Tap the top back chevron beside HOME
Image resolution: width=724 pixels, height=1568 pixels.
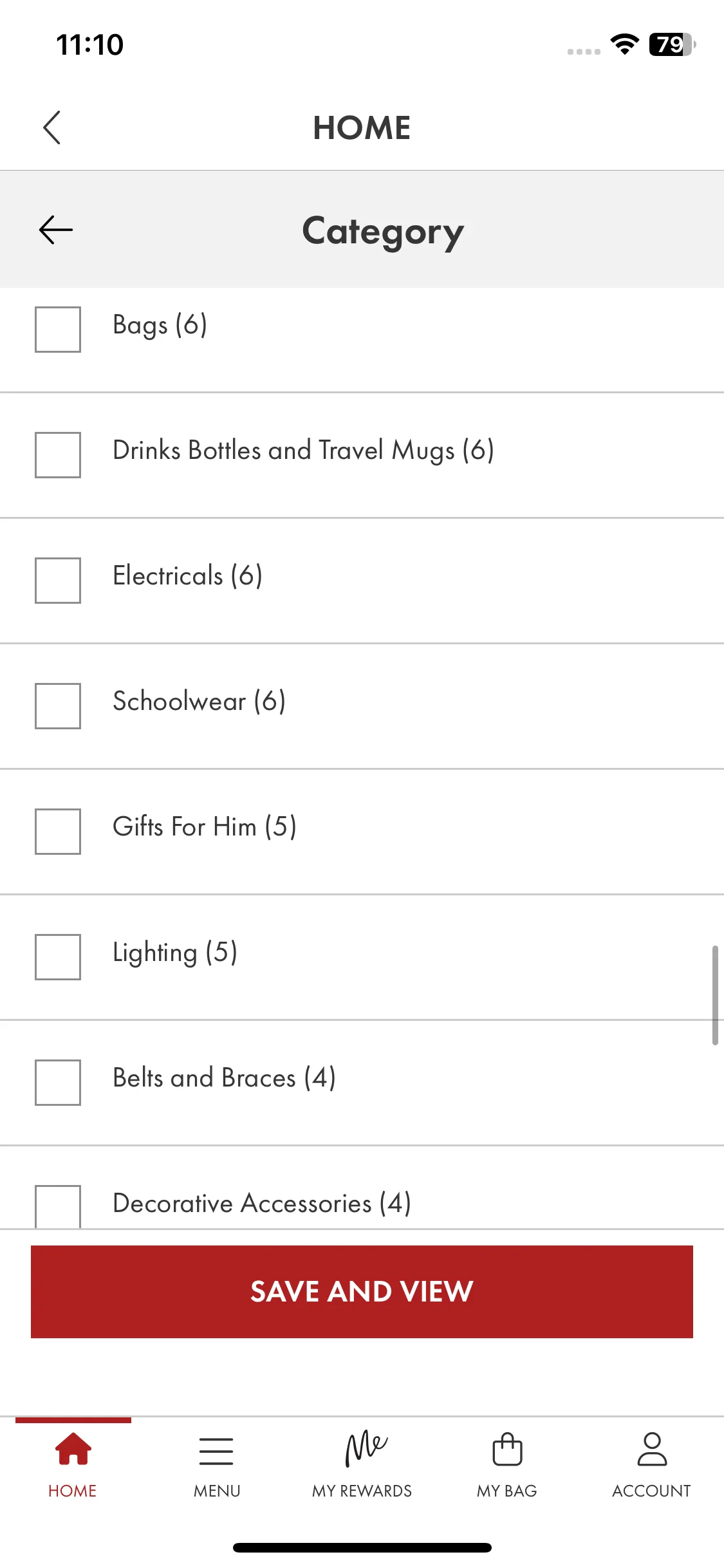click(x=51, y=127)
